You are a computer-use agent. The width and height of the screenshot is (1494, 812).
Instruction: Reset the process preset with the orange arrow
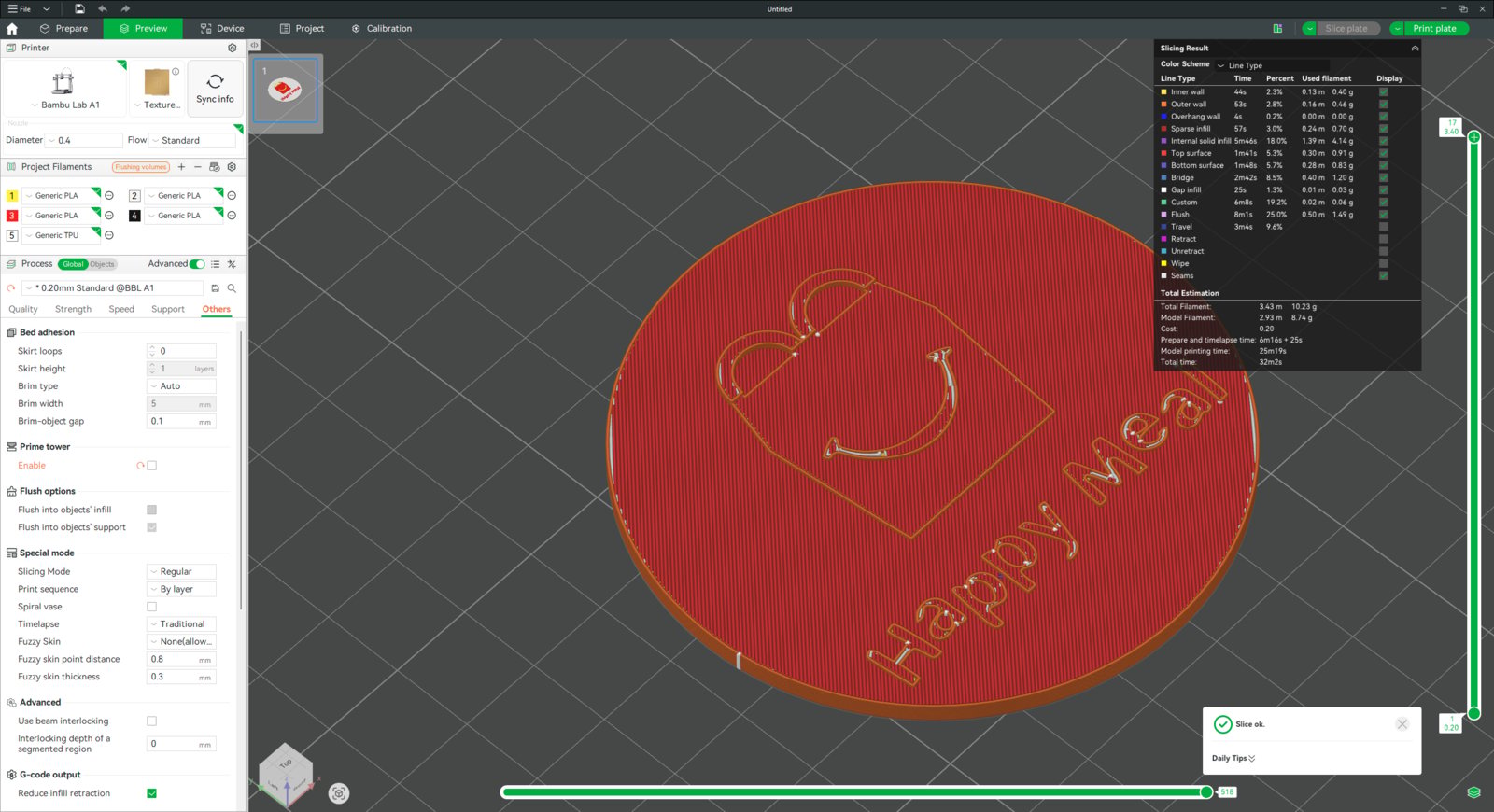(x=11, y=288)
